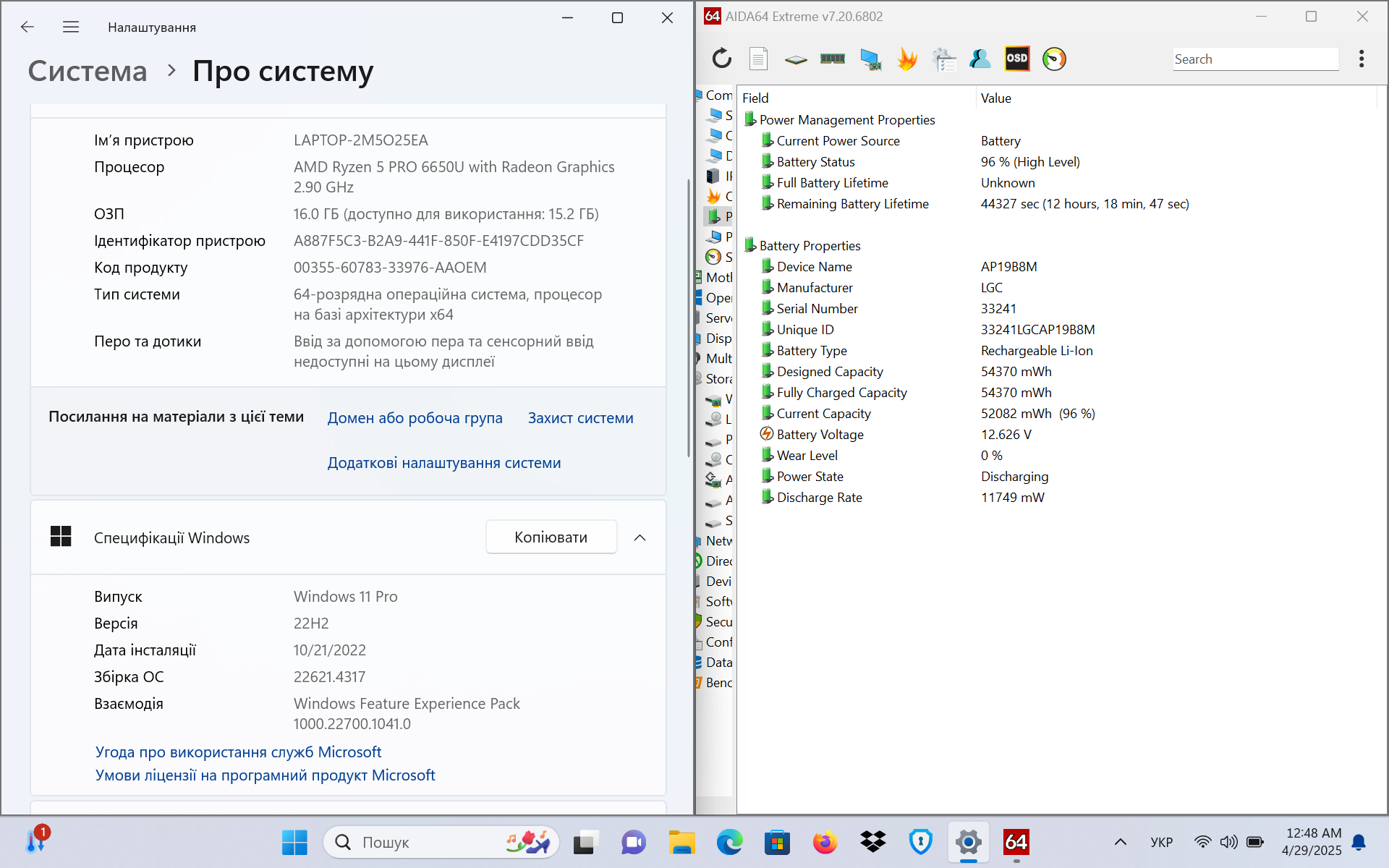Click the motherboard chip icon in AIDA64 toolbar
Image resolution: width=1389 pixels, height=868 pixels.
tap(796, 59)
